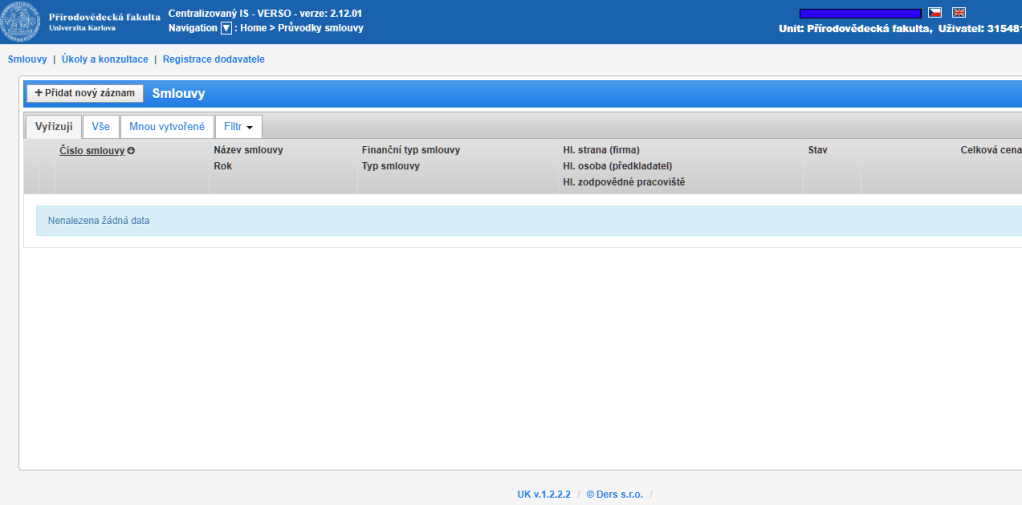Image resolution: width=1022 pixels, height=505 pixels.
Task: Switch to the Vše tab
Action: coord(101,127)
